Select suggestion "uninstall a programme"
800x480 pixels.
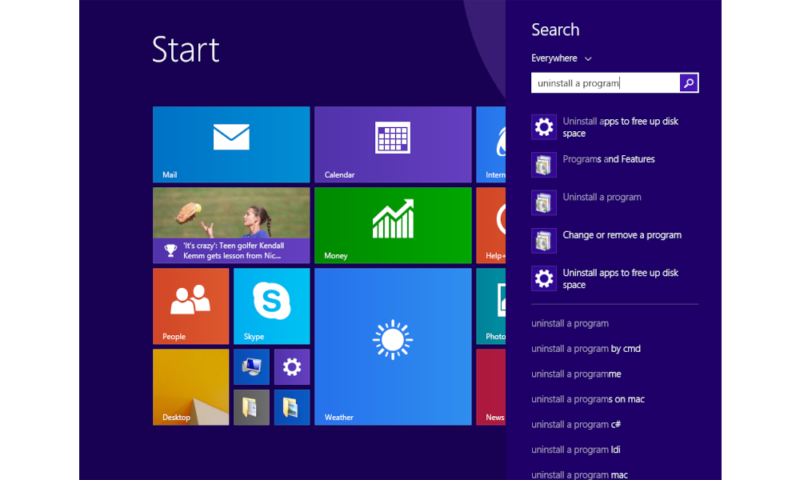pyautogui.click(x=576, y=374)
